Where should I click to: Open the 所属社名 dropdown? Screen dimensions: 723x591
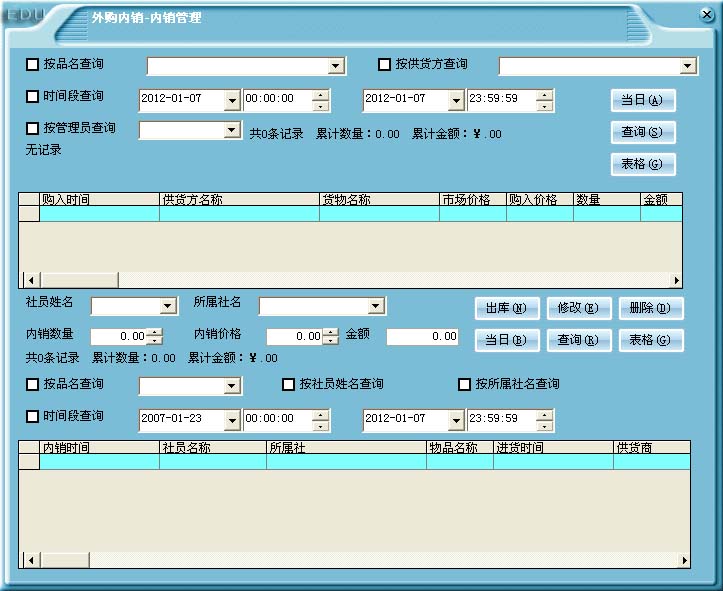click(376, 306)
